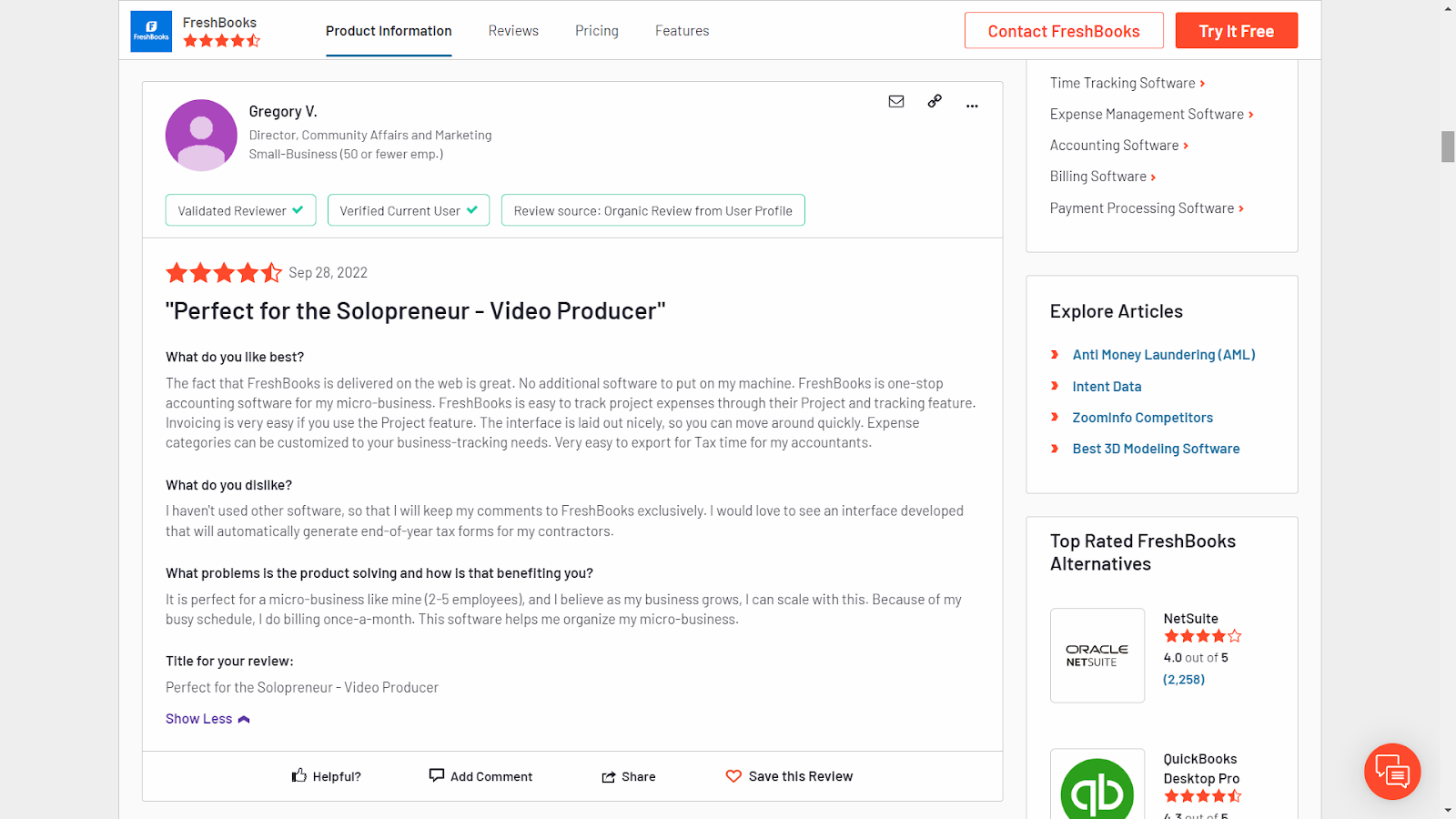Click NetSuite's star rating
This screenshot has height=819, width=1456.
(1203, 636)
